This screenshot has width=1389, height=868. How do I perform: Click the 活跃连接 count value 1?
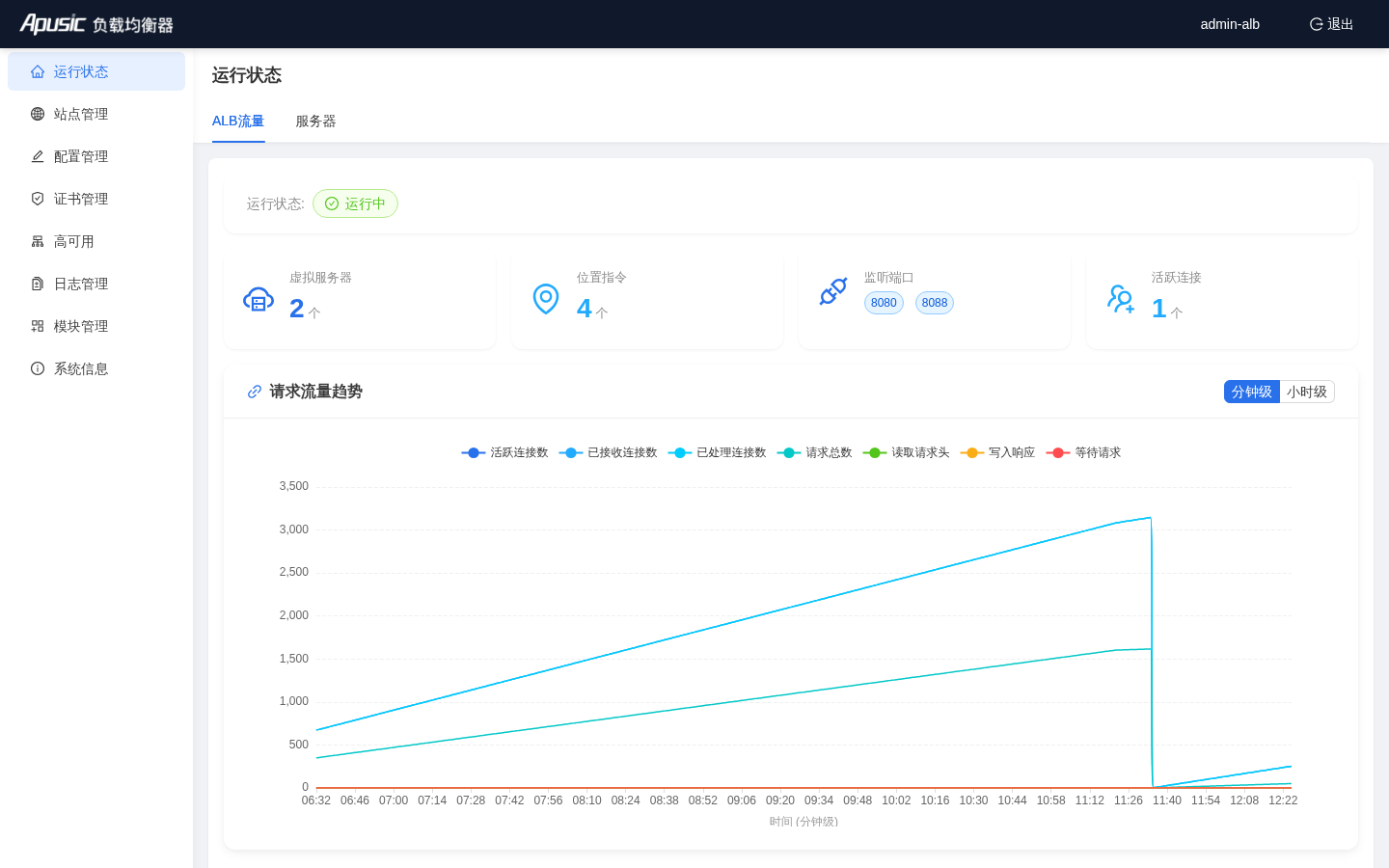click(1159, 309)
